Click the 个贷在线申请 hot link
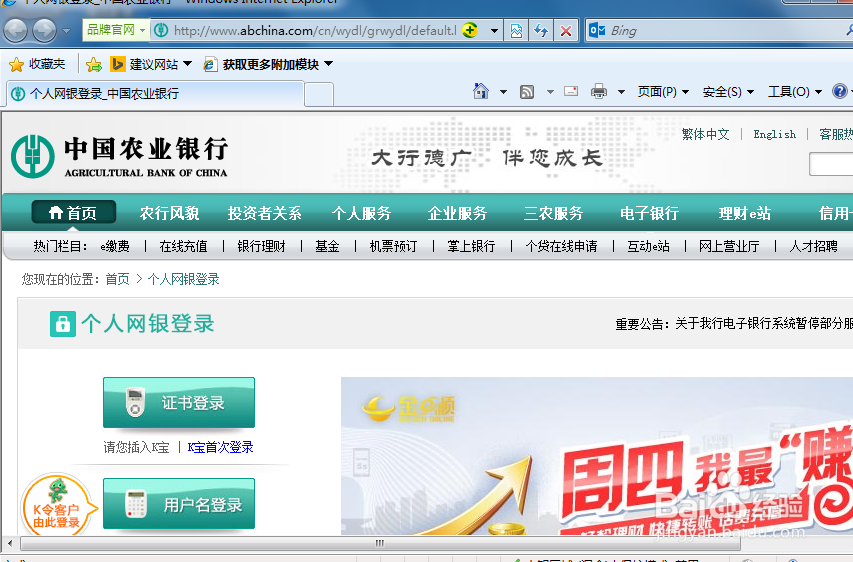 [x=561, y=246]
